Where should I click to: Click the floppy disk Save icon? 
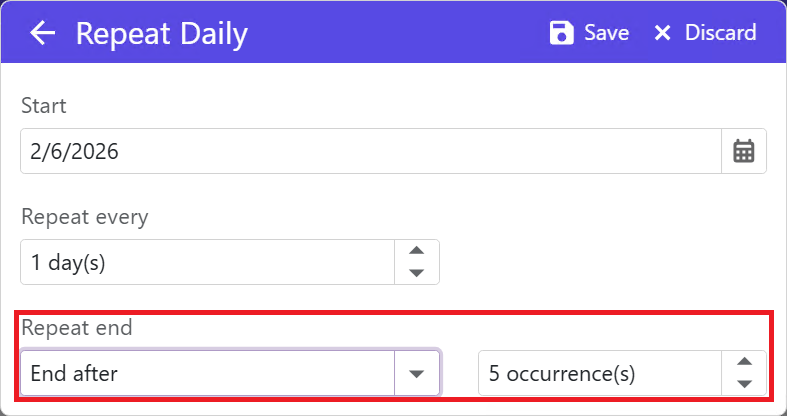(x=562, y=33)
